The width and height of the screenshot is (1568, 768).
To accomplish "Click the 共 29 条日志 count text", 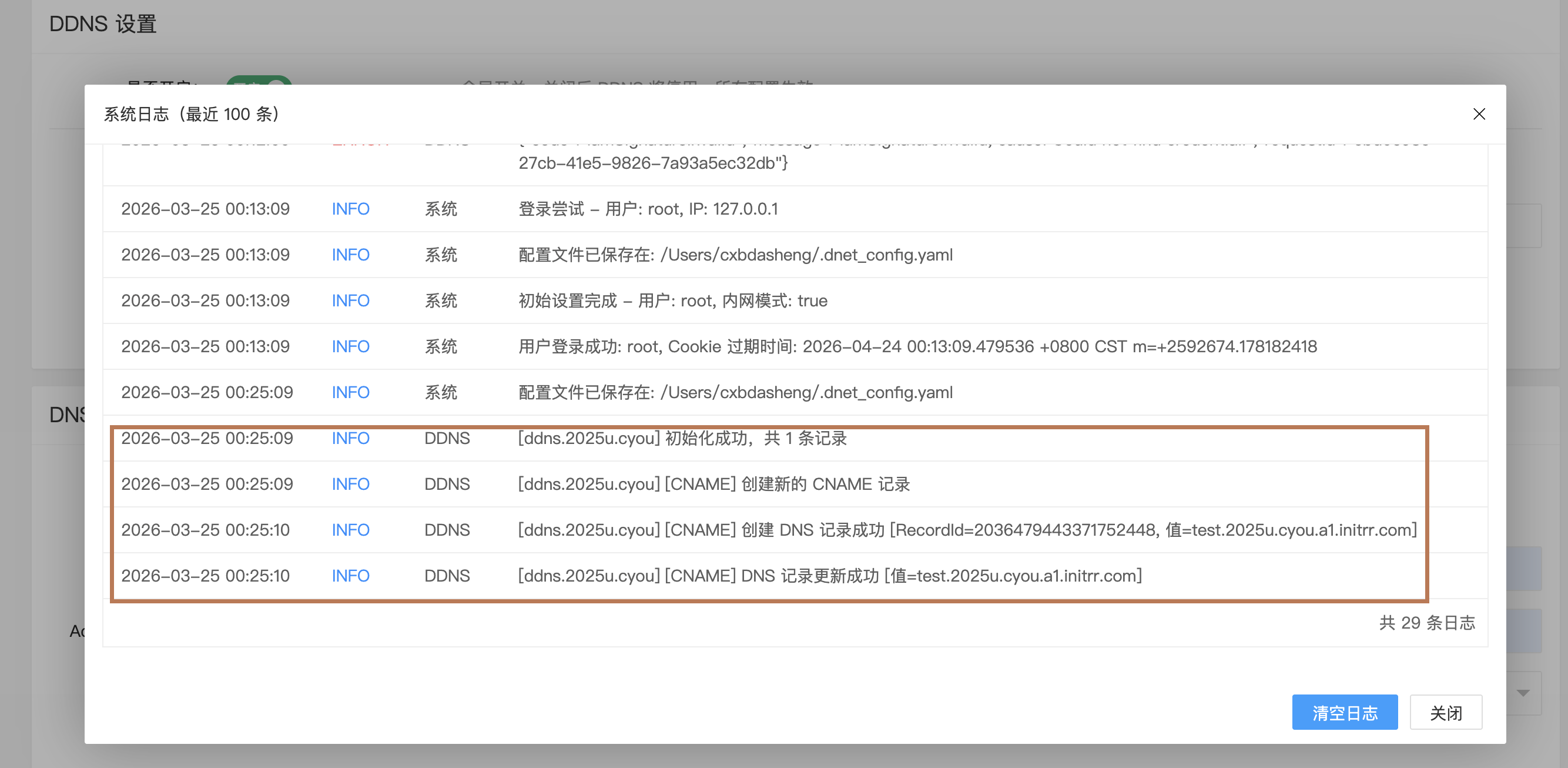I will tap(1426, 622).
